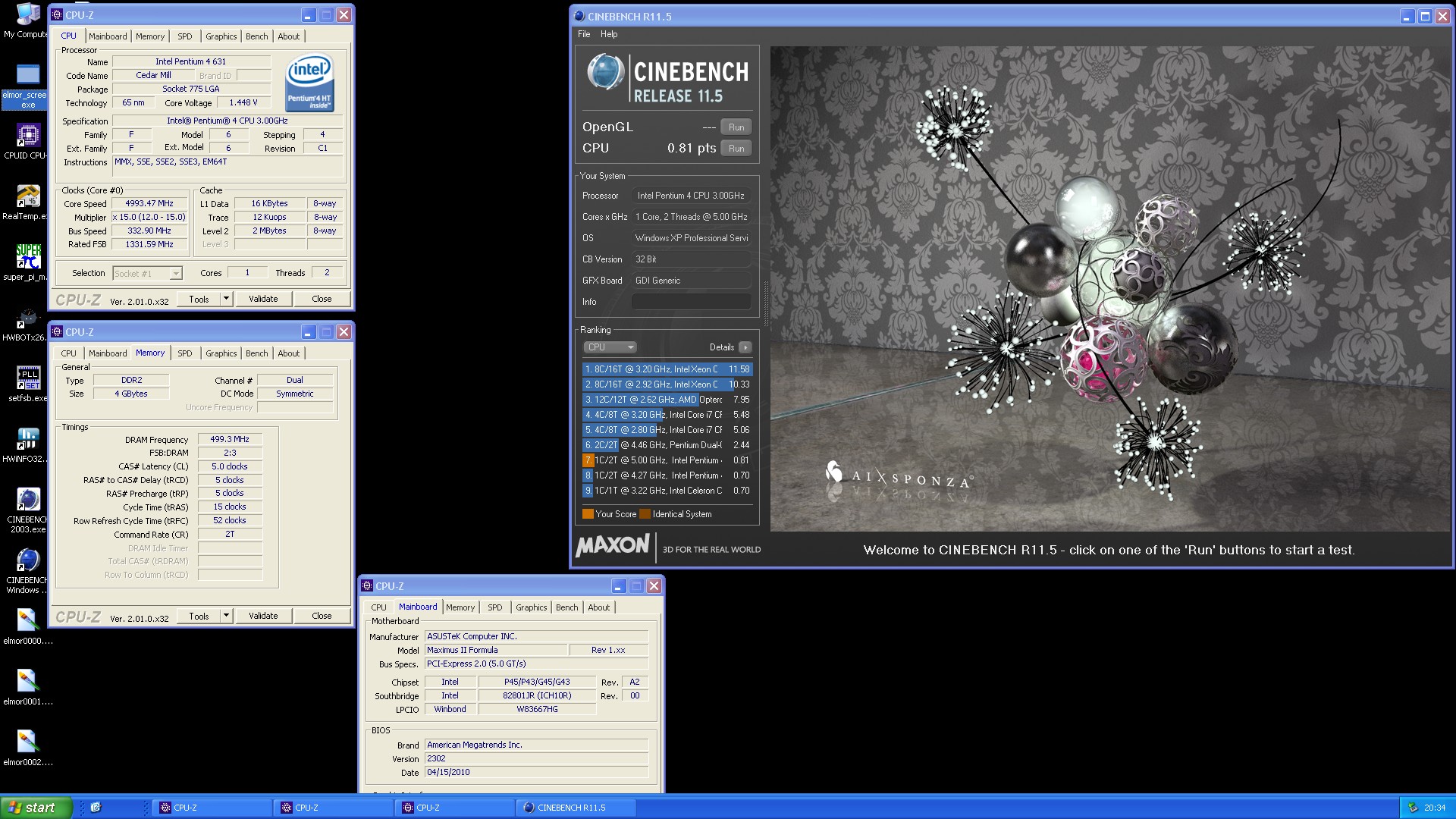This screenshot has height=819, width=1456.
Task: Open HWBOTx265 desktop icon
Action: pyautogui.click(x=27, y=323)
